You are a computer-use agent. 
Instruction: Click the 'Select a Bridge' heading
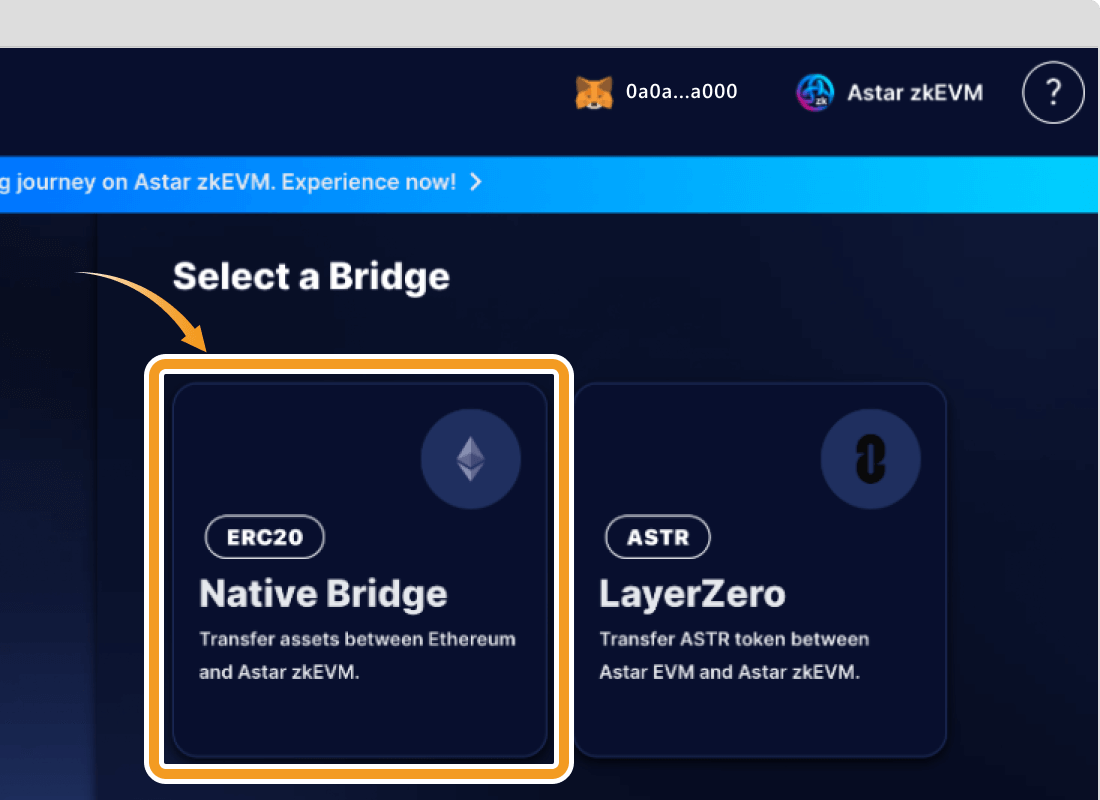(311, 276)
